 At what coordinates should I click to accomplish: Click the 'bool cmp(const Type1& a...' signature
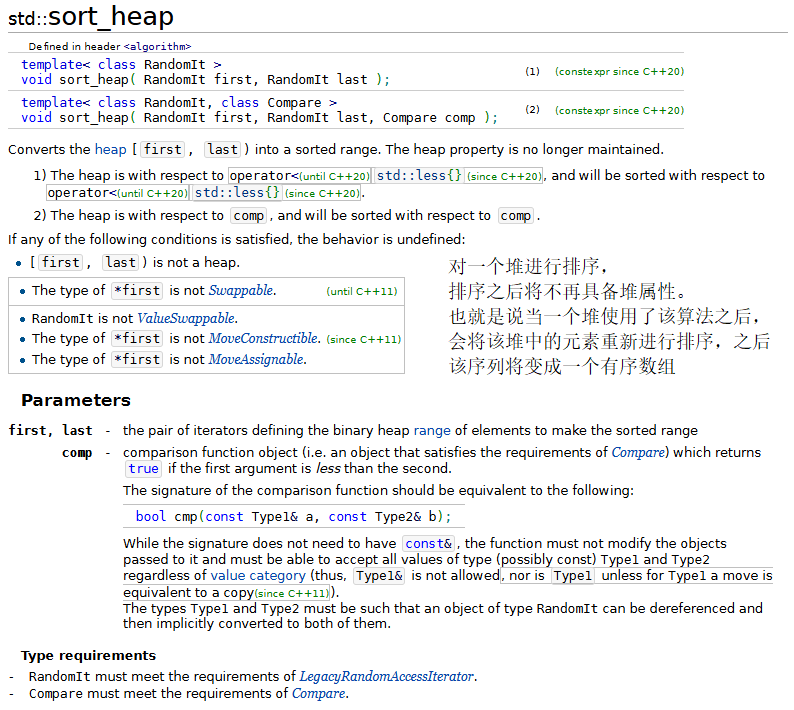coord(293,517)
